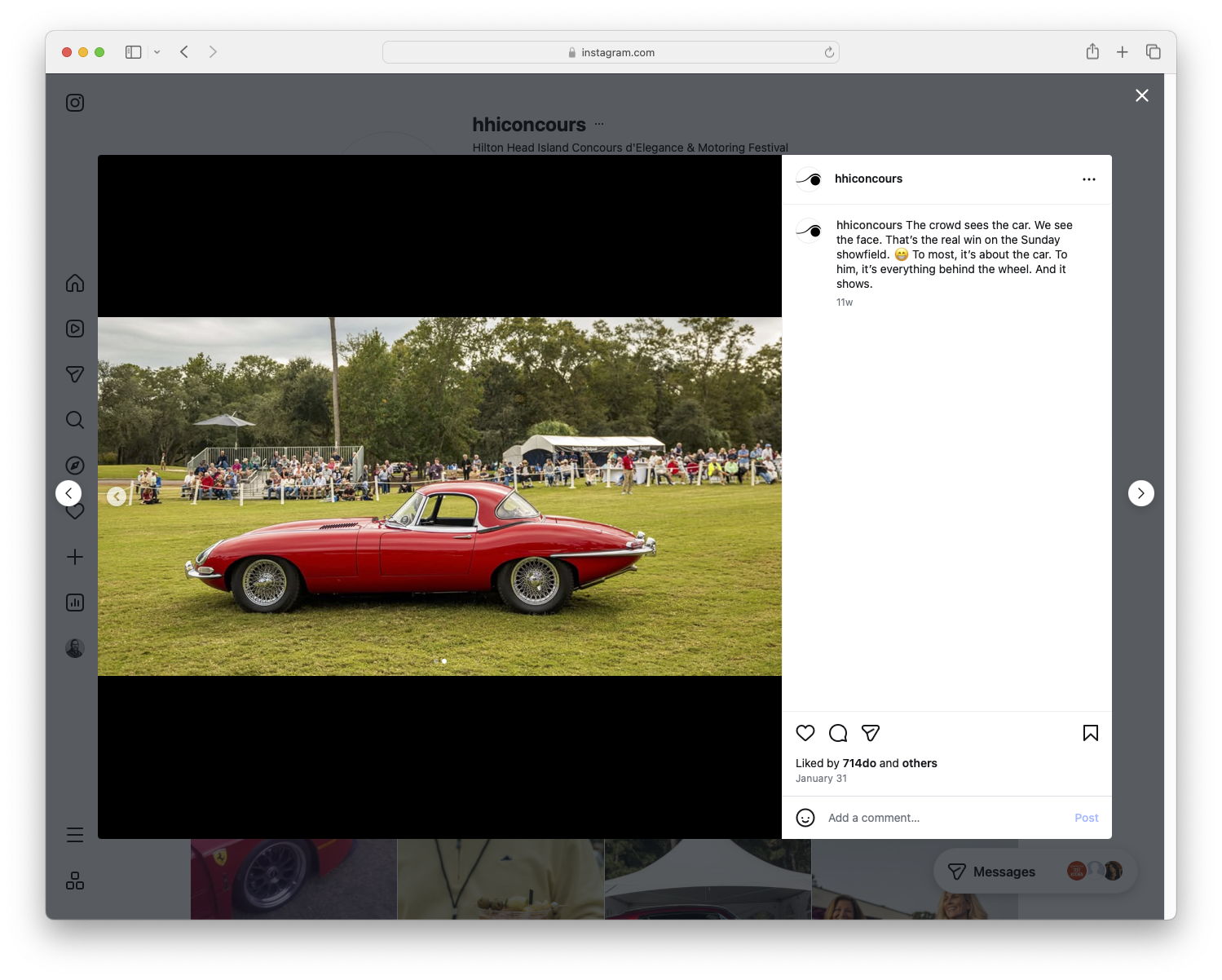Open the More hamburger menu
1222x980 pixels.
tap(74, 835)
